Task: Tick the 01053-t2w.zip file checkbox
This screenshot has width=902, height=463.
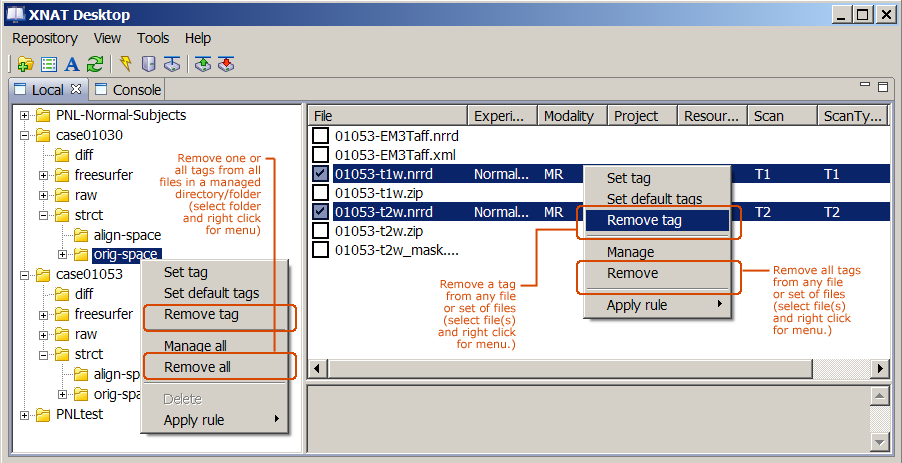Action: [x=320, y=231]
